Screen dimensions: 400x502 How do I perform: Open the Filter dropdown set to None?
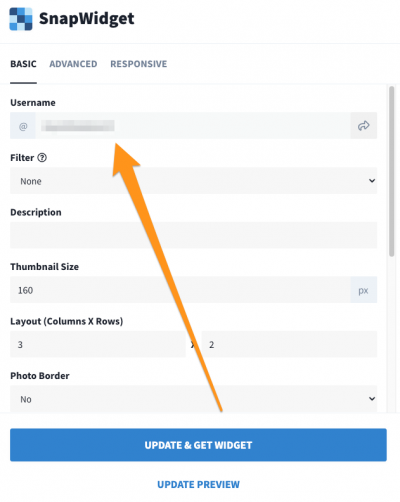tap(193, 181)
